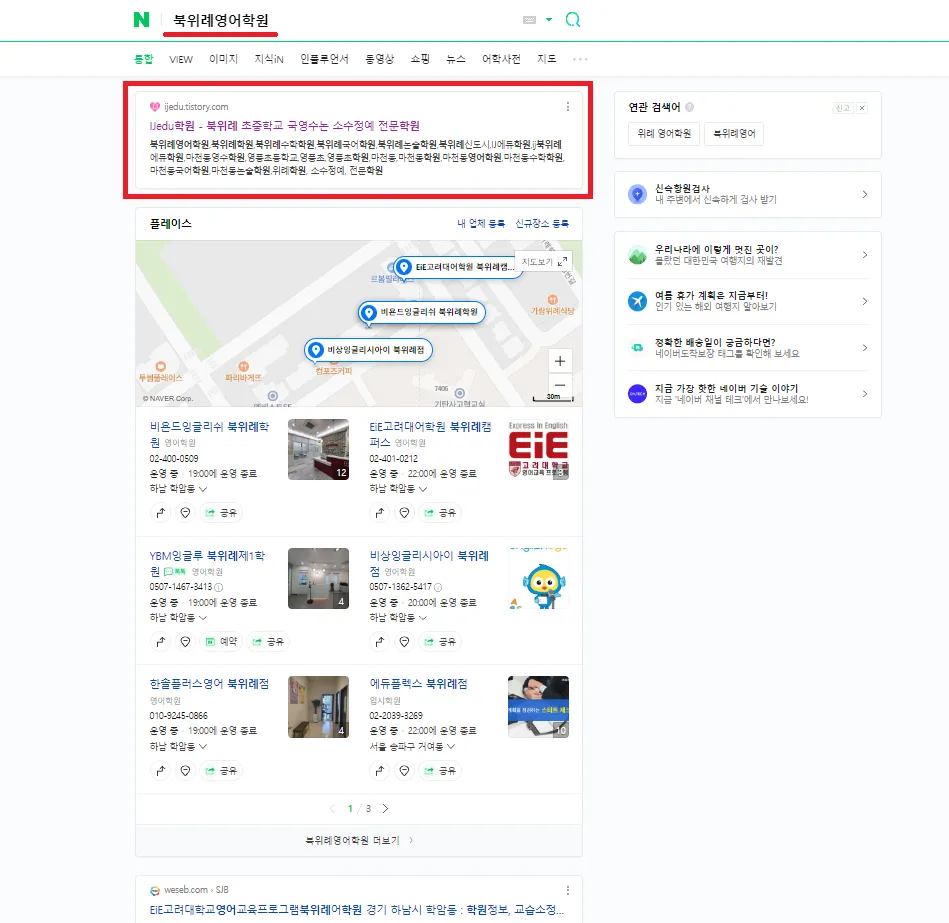
Task: Switch to the 어학사전 tab
Action: click(501, 59)
